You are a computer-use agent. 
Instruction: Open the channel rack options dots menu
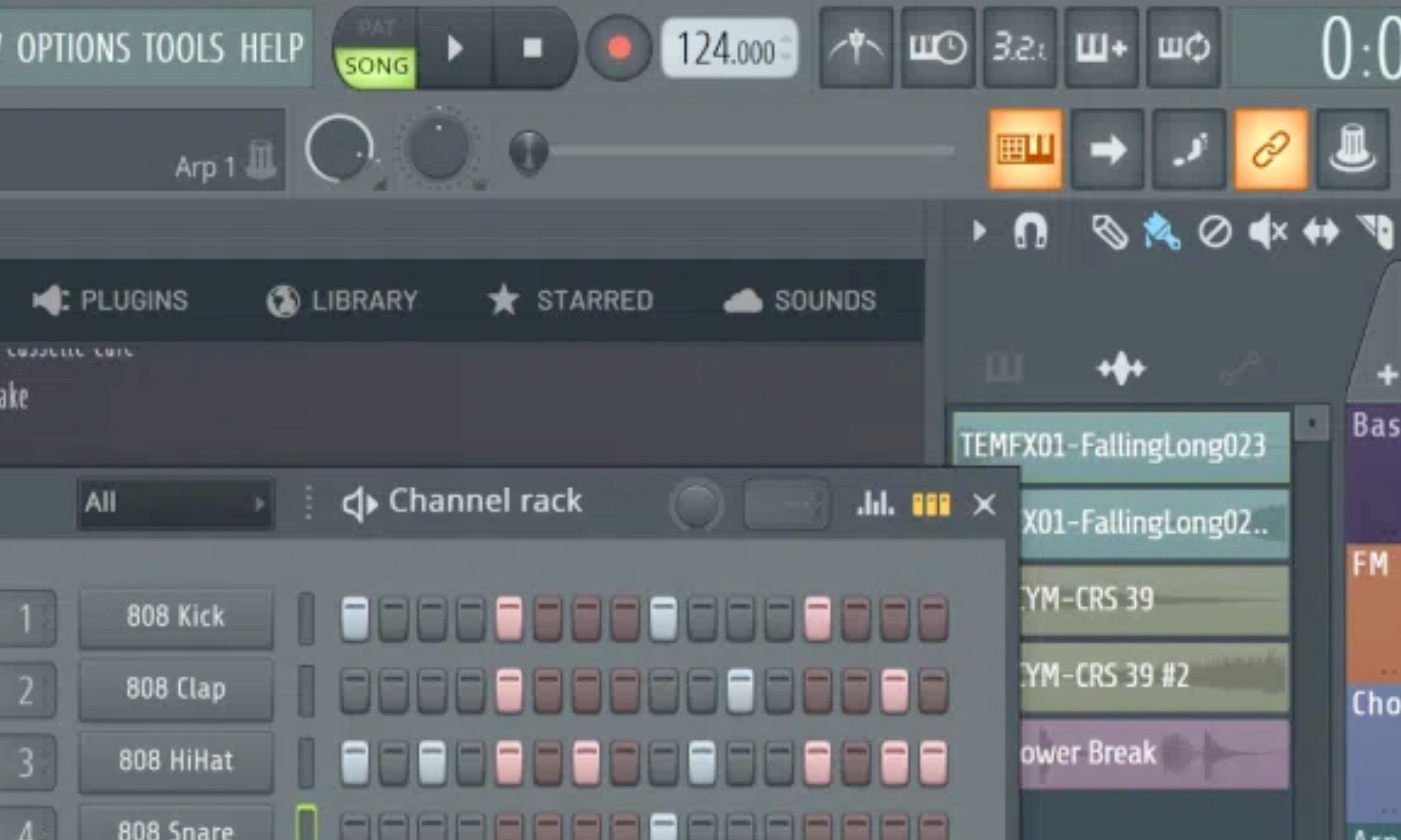click(309, 503)
